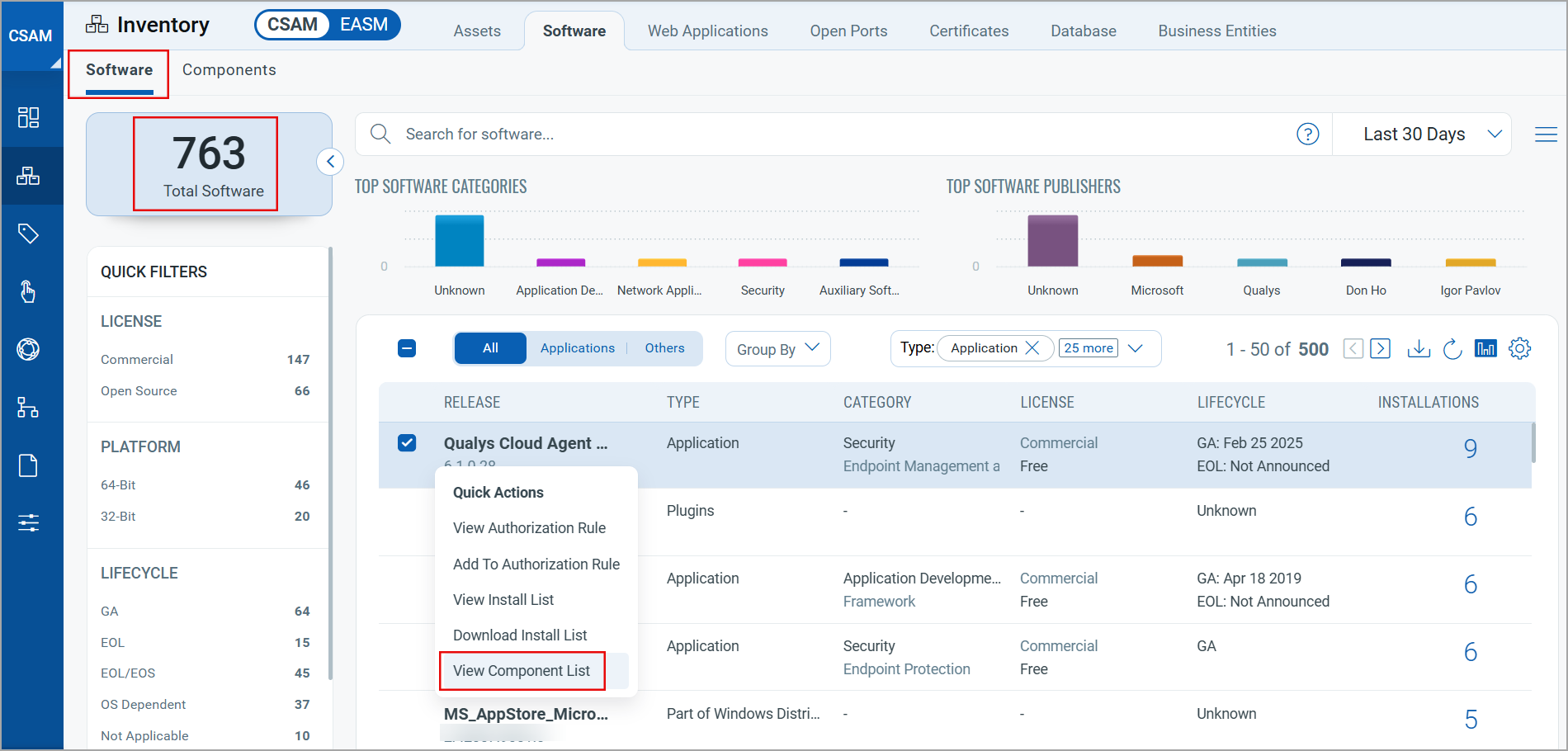
Task: Open the search help question icon
Action: (1307, 134)
